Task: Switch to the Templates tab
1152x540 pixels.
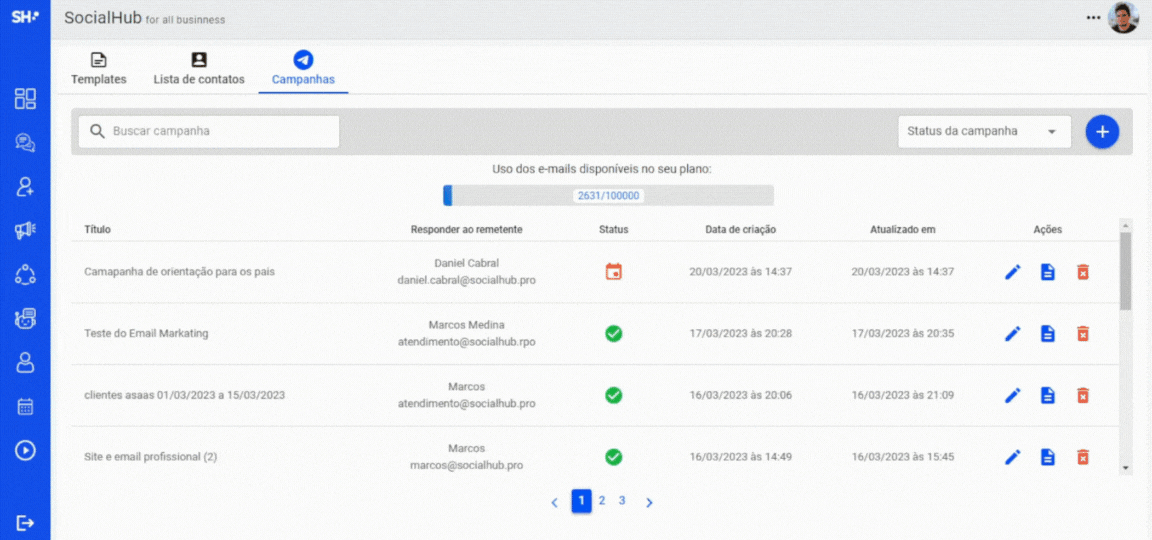Action: 98,70
